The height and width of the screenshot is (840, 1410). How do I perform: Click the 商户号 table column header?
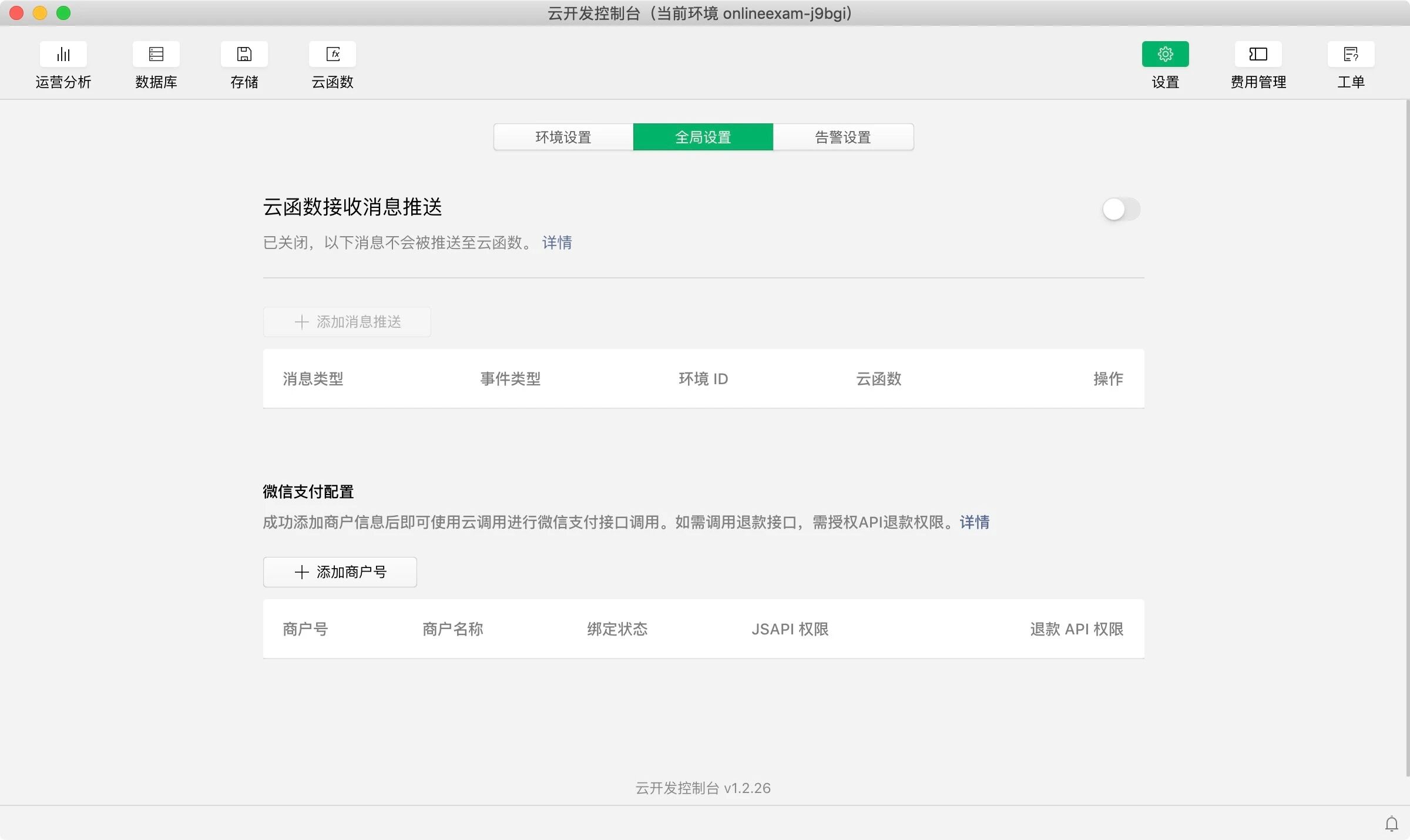[305, 629]
